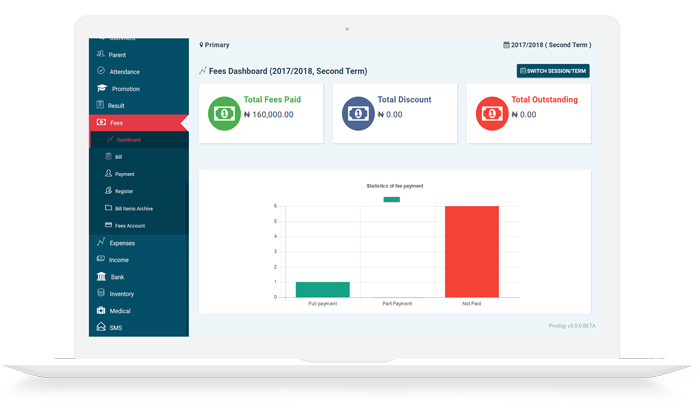Go to Bill Items Archive
700x410 pixels.
coord(134,208)
